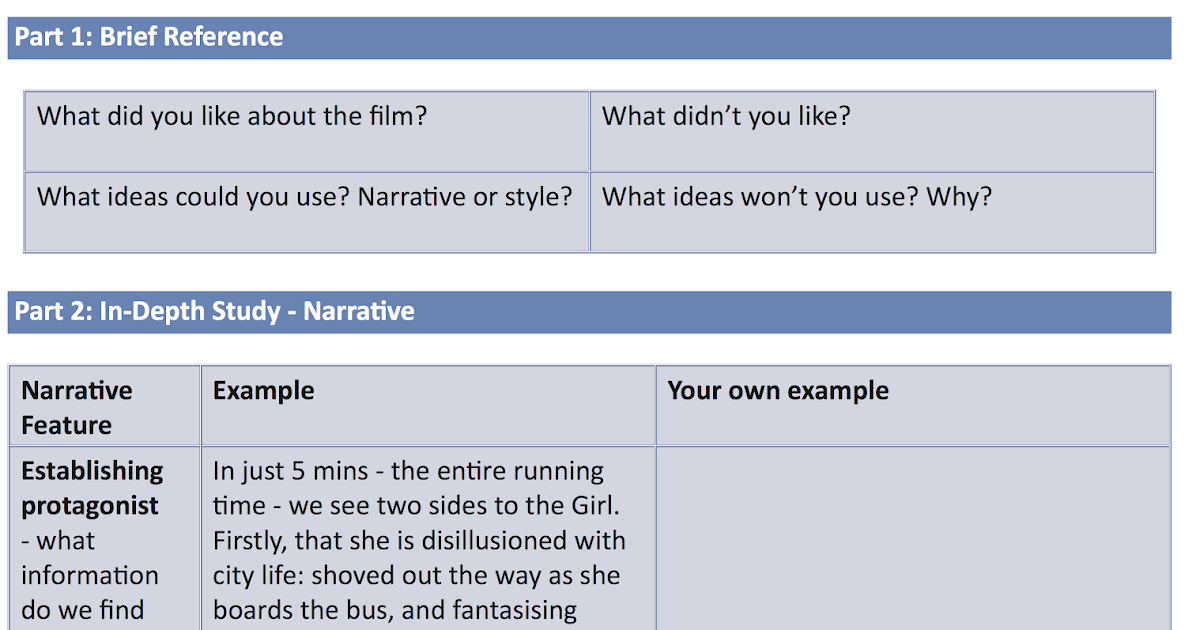Click the "Example" column header cell
The height and width of the screenshot is (630, 1200).
point(427,405)
